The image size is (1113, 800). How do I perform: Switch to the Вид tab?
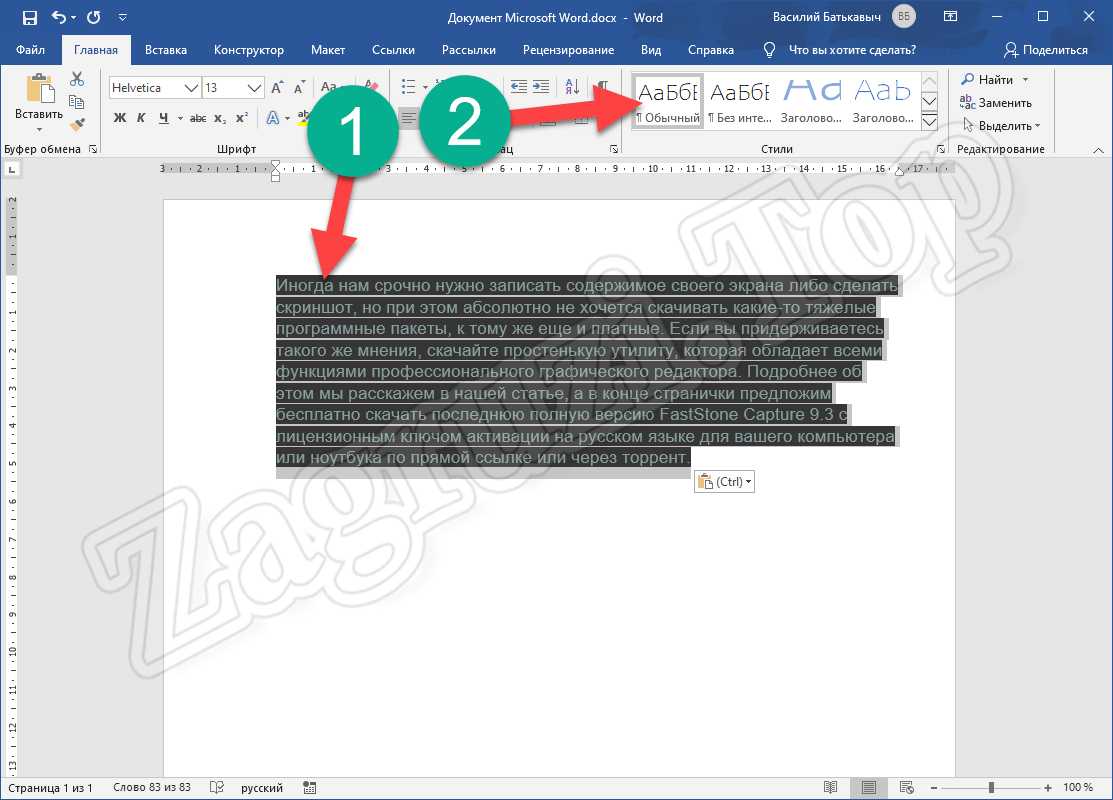click(651, 50)
